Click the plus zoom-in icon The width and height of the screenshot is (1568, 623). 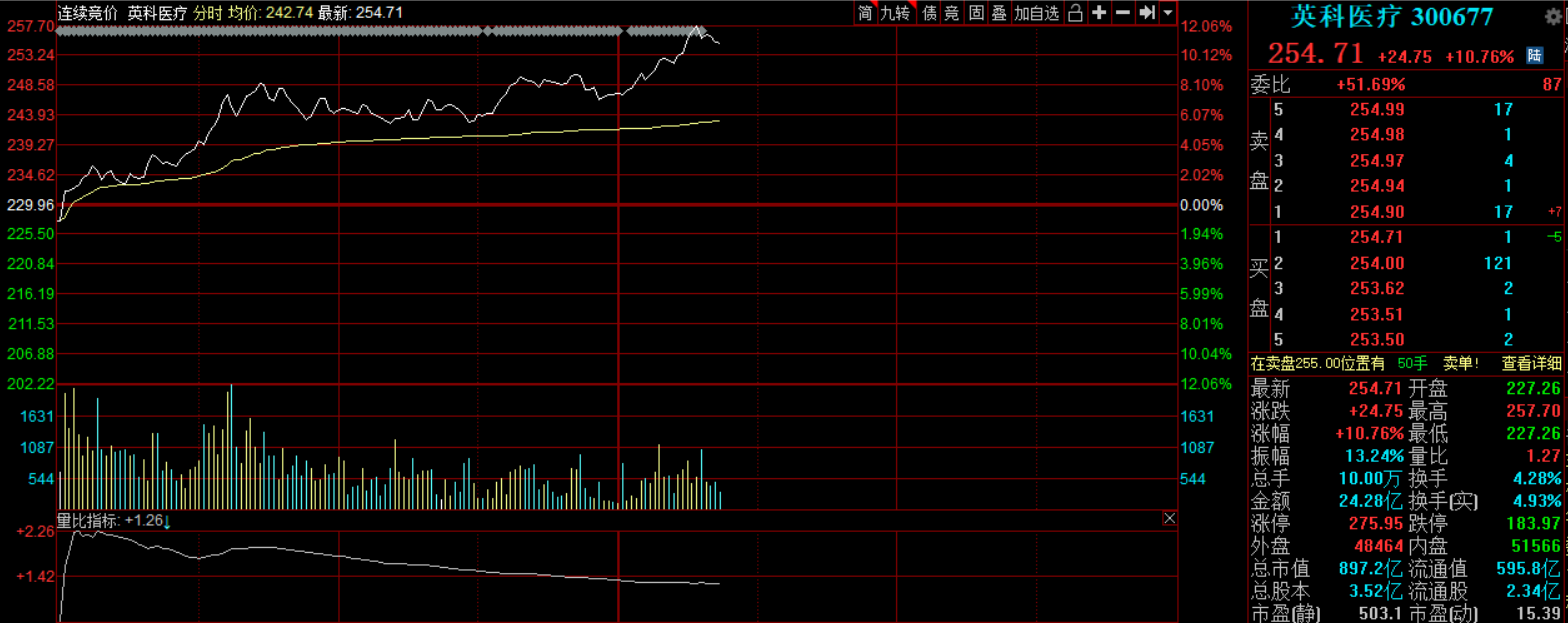(x=1099, y=12)
